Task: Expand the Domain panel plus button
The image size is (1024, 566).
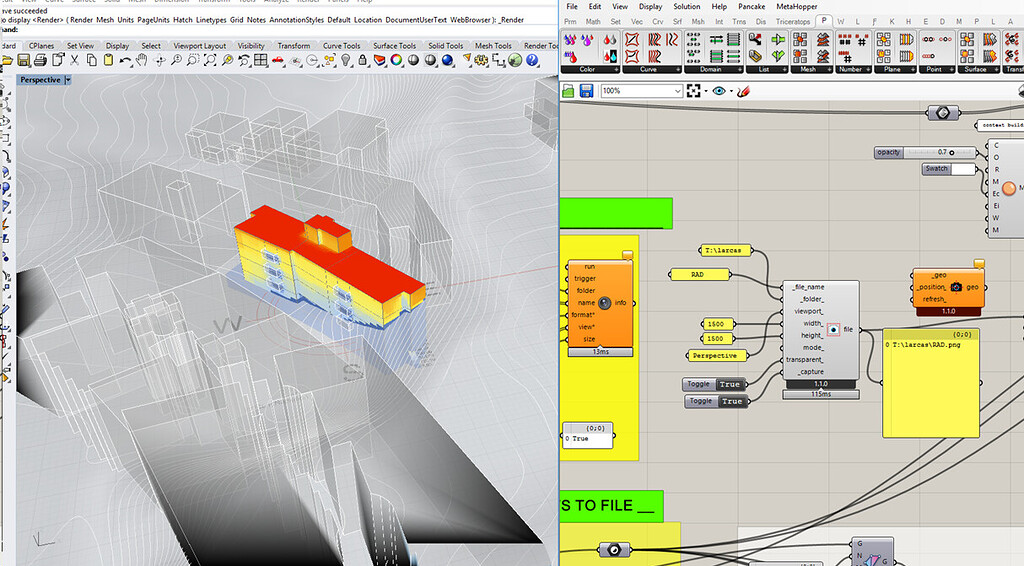Action: (738, 69)
